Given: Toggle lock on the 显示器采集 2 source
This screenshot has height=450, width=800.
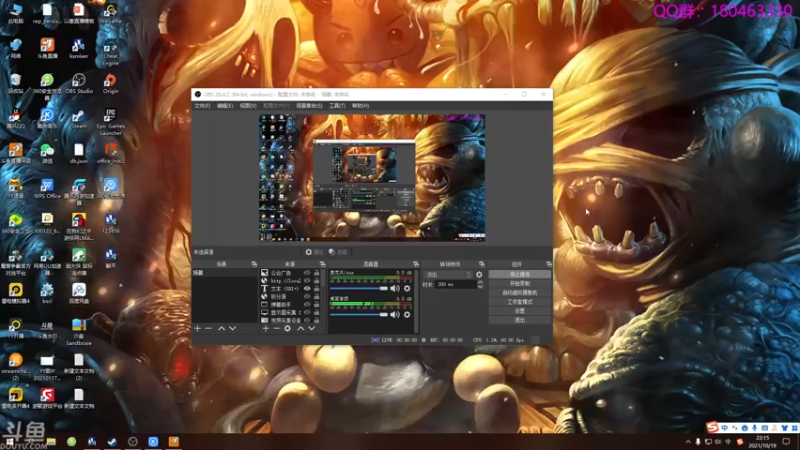Looking at the screenshot, I should tap(316, 312).
